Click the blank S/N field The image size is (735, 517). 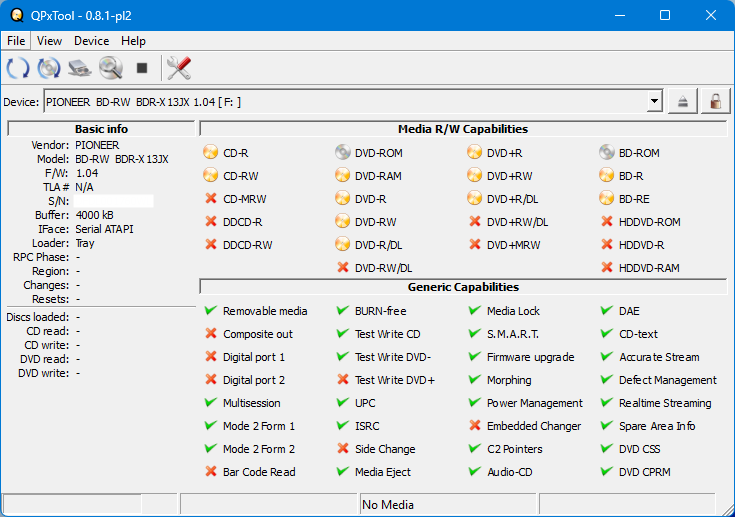(113, 201)
